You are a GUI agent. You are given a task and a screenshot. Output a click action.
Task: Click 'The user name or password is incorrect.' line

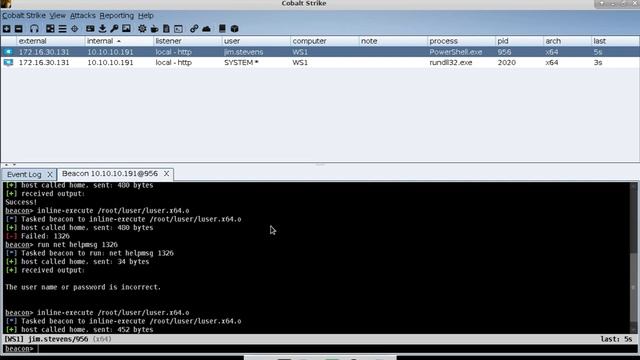[83, 287]
